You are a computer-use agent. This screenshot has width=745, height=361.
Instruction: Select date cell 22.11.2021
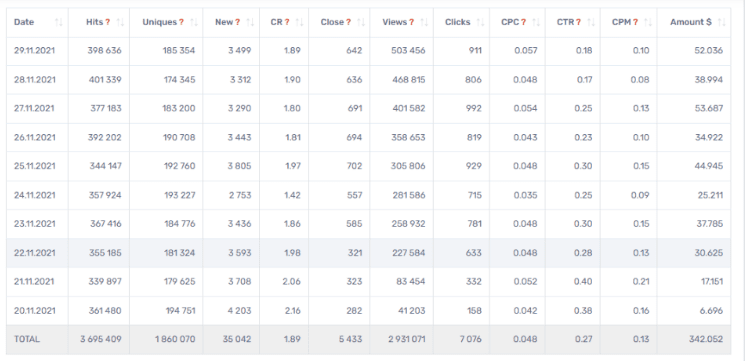35,253
